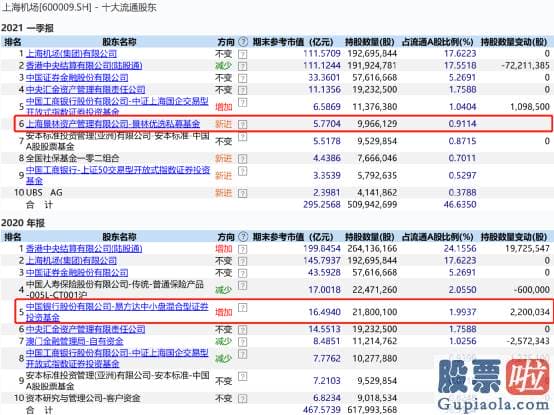This screenshot has height=415, width=554.
Task: Open 上海机场(集团)有限公司 link in the 2020 table
Action: 71,261
